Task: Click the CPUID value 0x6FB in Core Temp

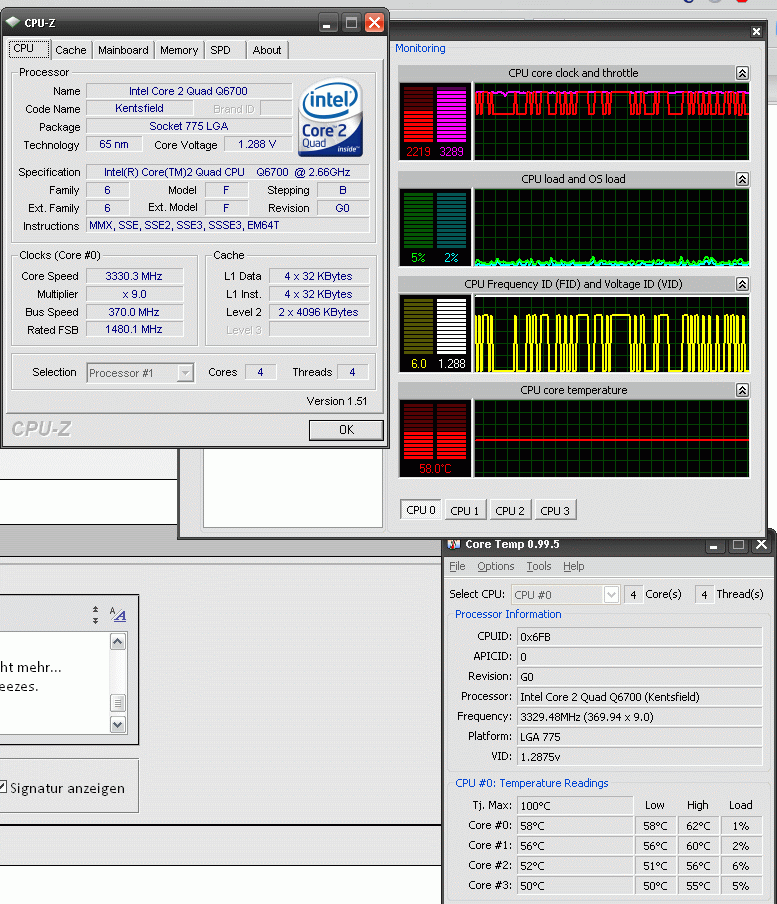Action: coord(640,637)
